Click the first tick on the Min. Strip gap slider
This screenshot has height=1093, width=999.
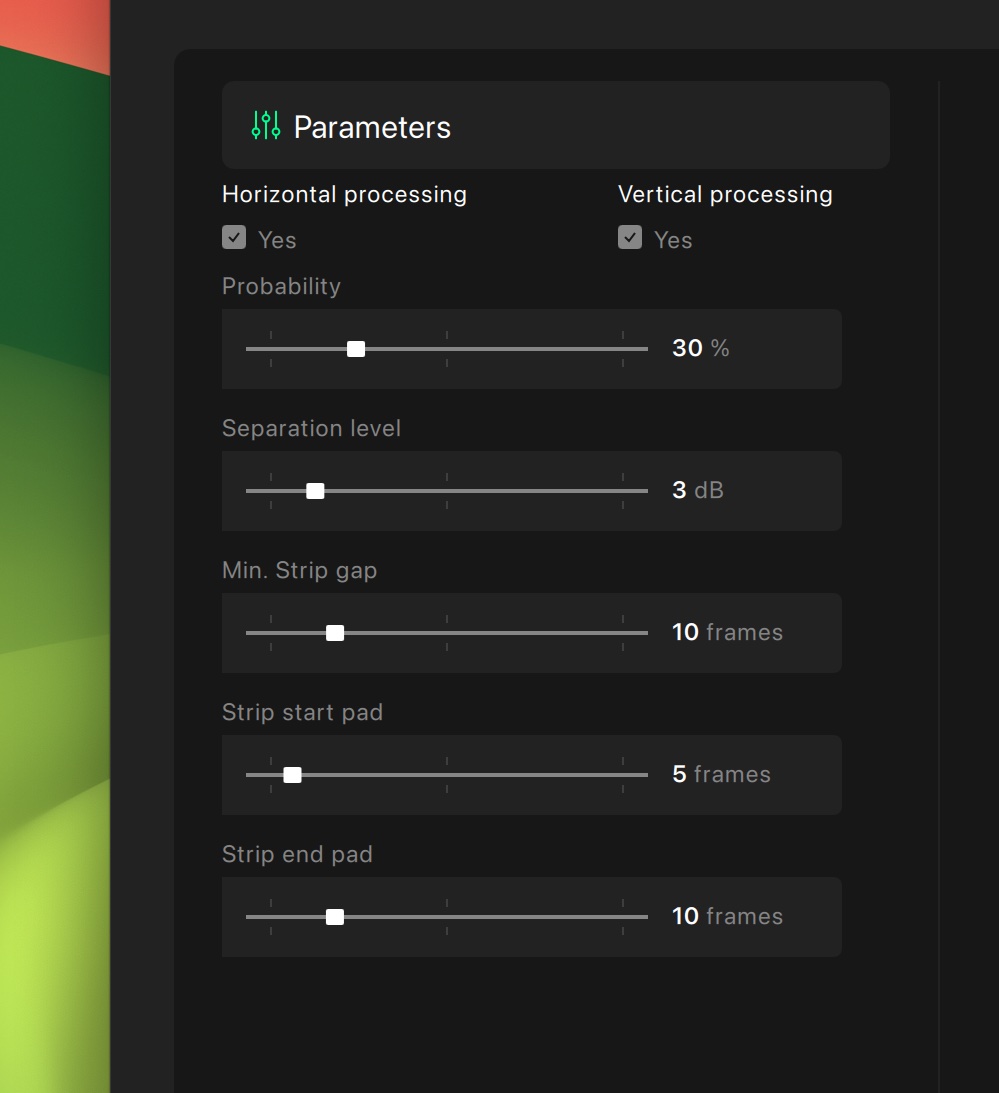pyautogui.click(x=271, y=633)
